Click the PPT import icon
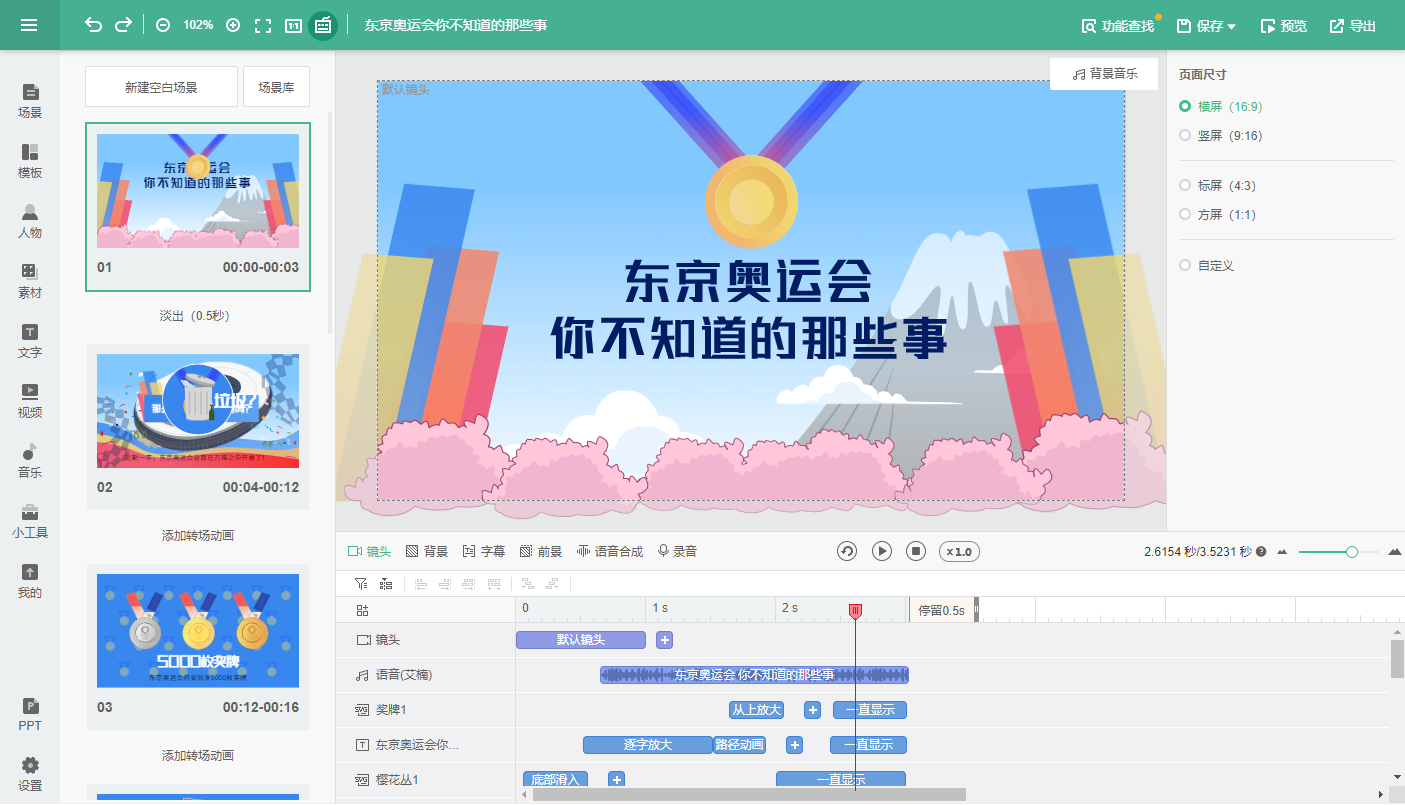 tap(30, 714)
